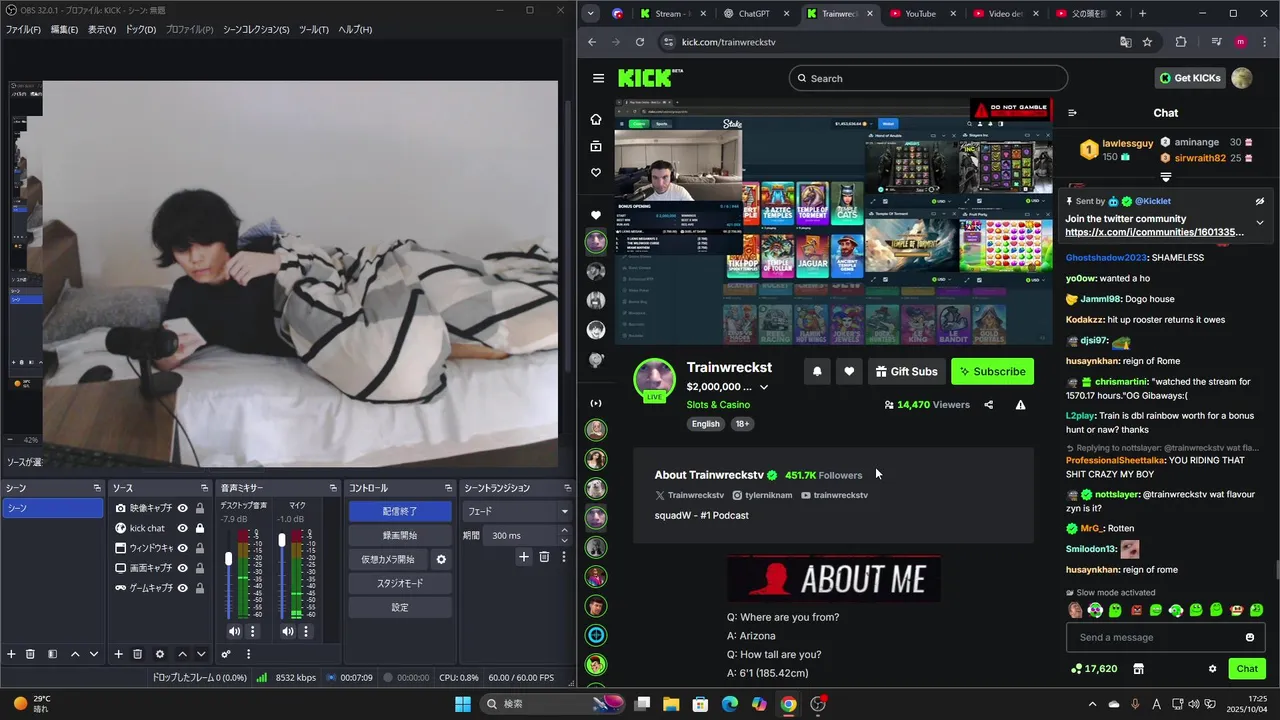Viewport: 1280px width, 720px height.
Task: Click 録画開始 to start recording
Action: [x=400, y=535]
